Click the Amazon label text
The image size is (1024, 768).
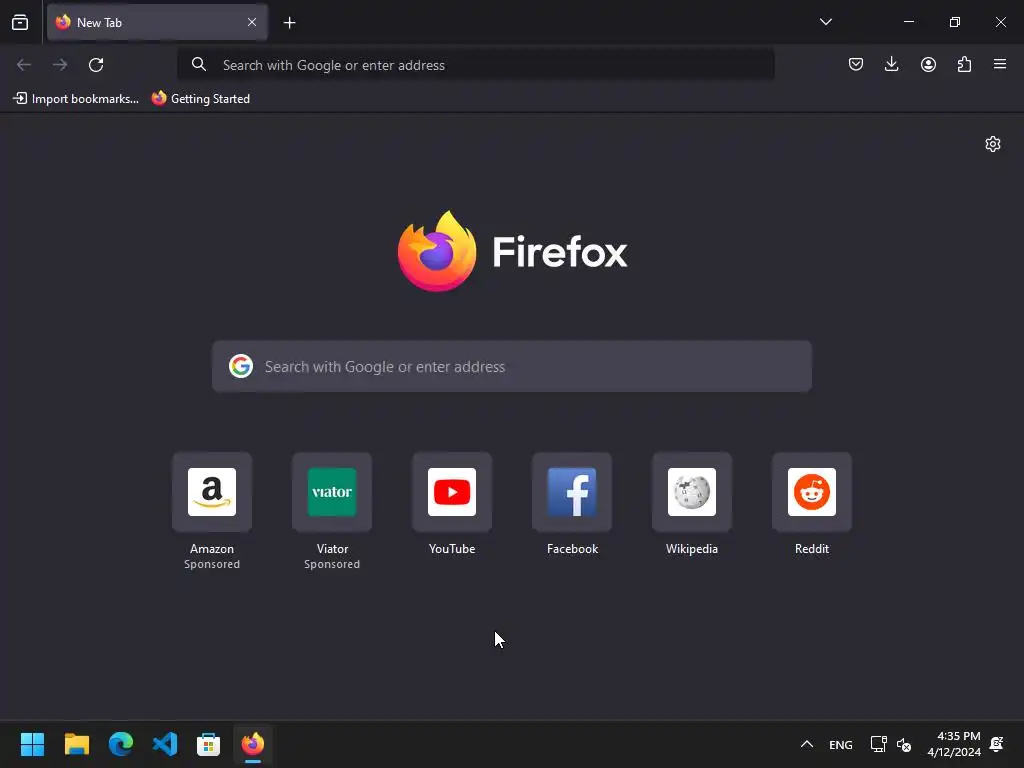click(x=212, y=549)
